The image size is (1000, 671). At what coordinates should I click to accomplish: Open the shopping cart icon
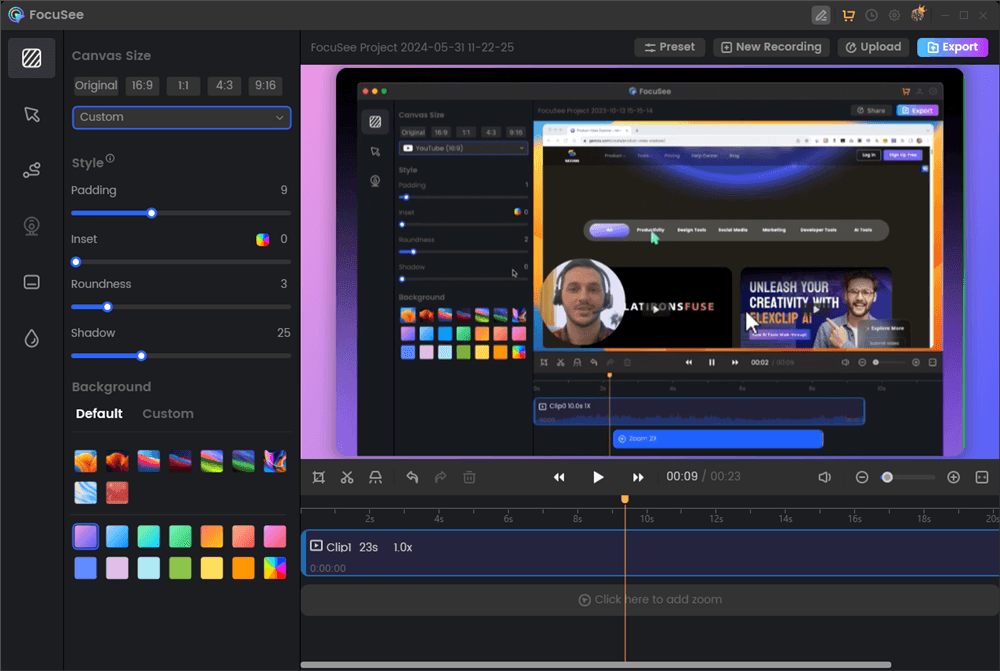[848, 15]
